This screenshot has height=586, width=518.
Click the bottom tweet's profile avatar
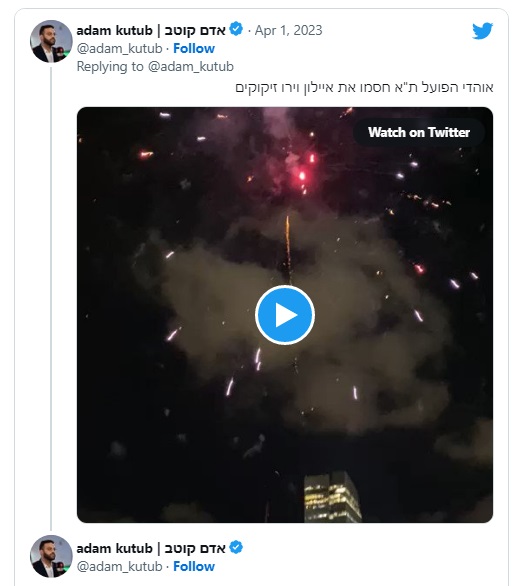coord(51,556)
